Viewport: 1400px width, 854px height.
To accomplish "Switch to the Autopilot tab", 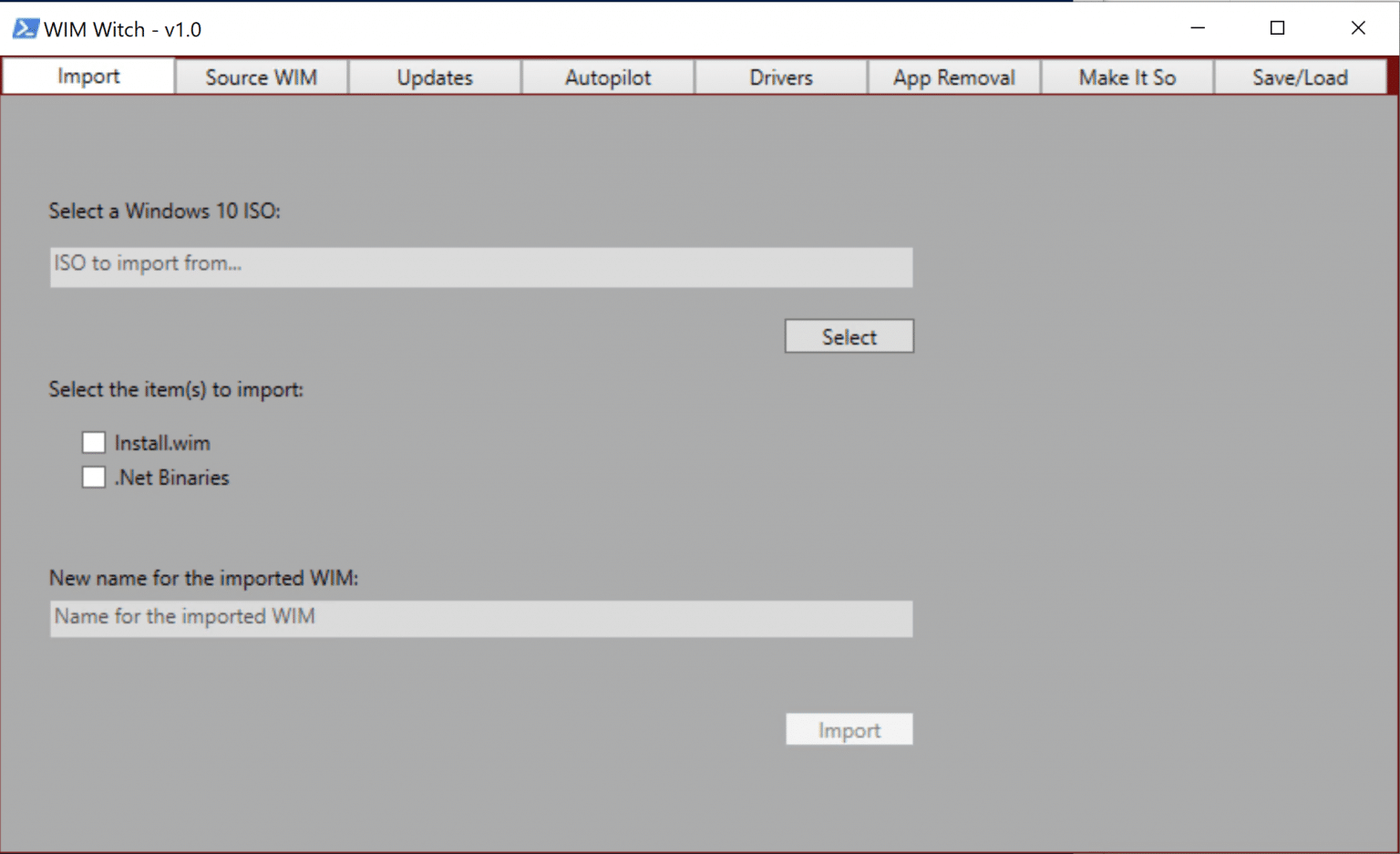I will point(608,77).
